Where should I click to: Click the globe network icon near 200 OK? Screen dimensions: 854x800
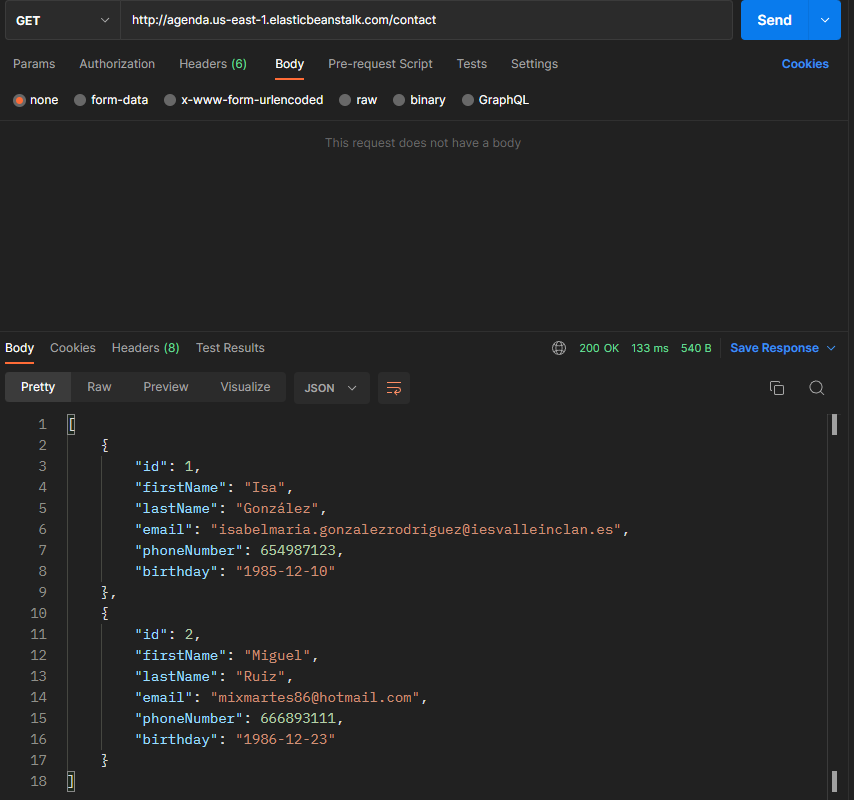pos(558,347)
